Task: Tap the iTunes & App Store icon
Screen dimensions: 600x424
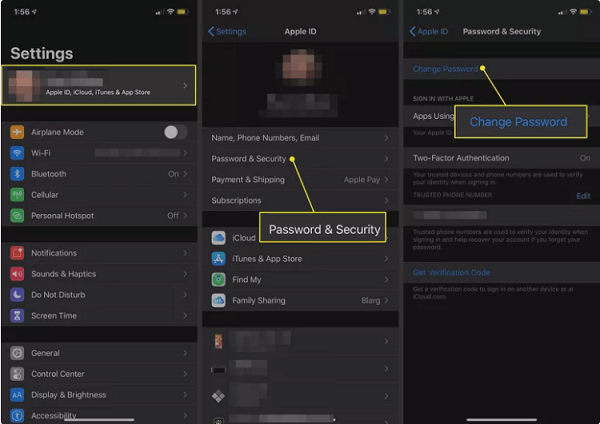Action: [218, 259]
